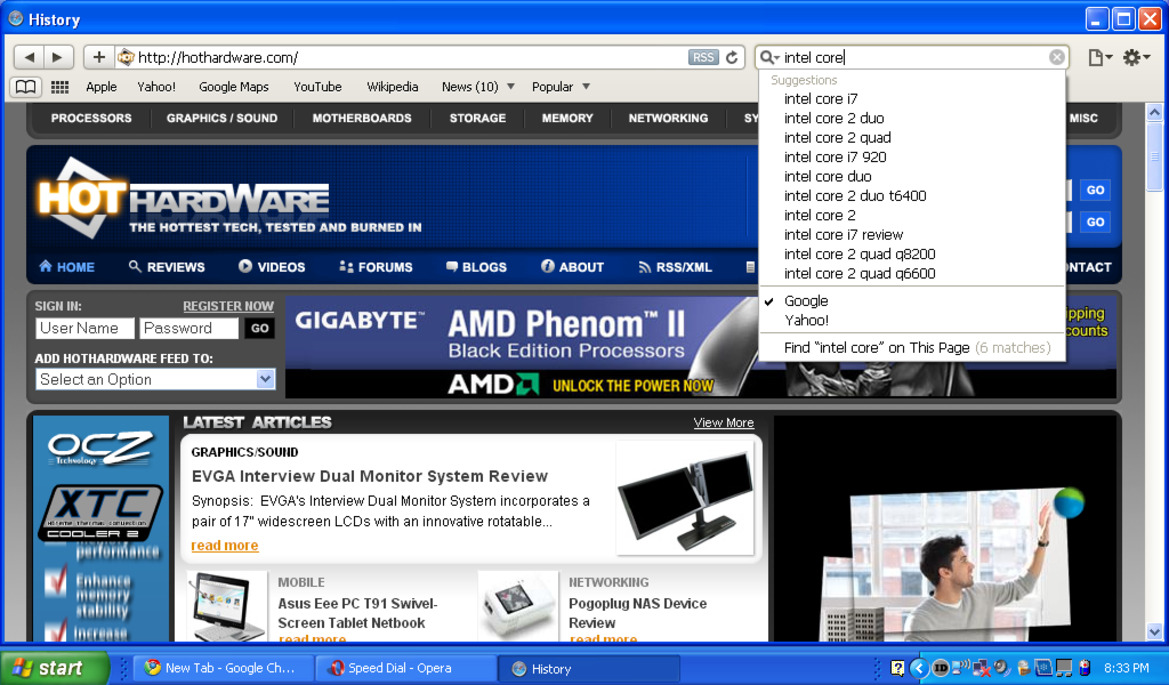The width and height of the screenshot is (1169, 685).
Task: Open the MEMORY category
Action: pos(567,118)
